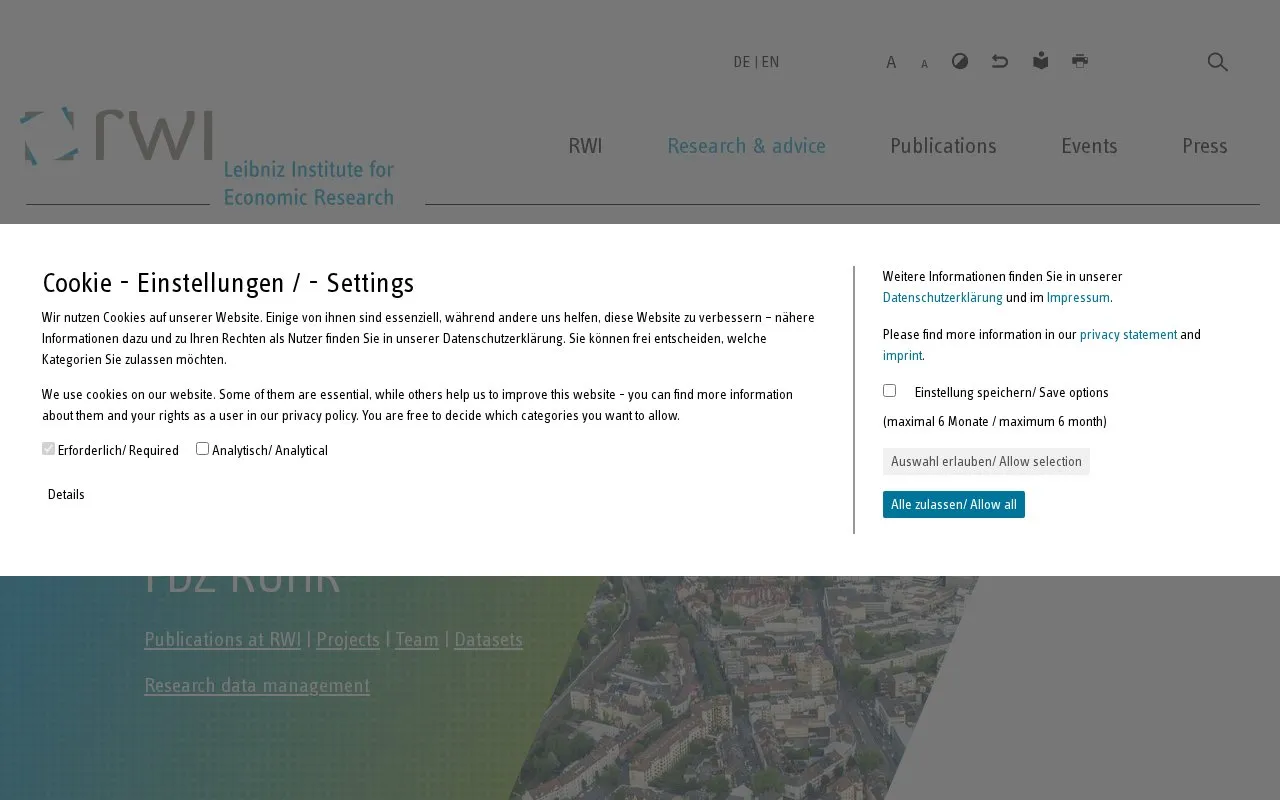Switch language to DE
The width and height of the screenshot is (1280, 800).
(x=741, y=62)
